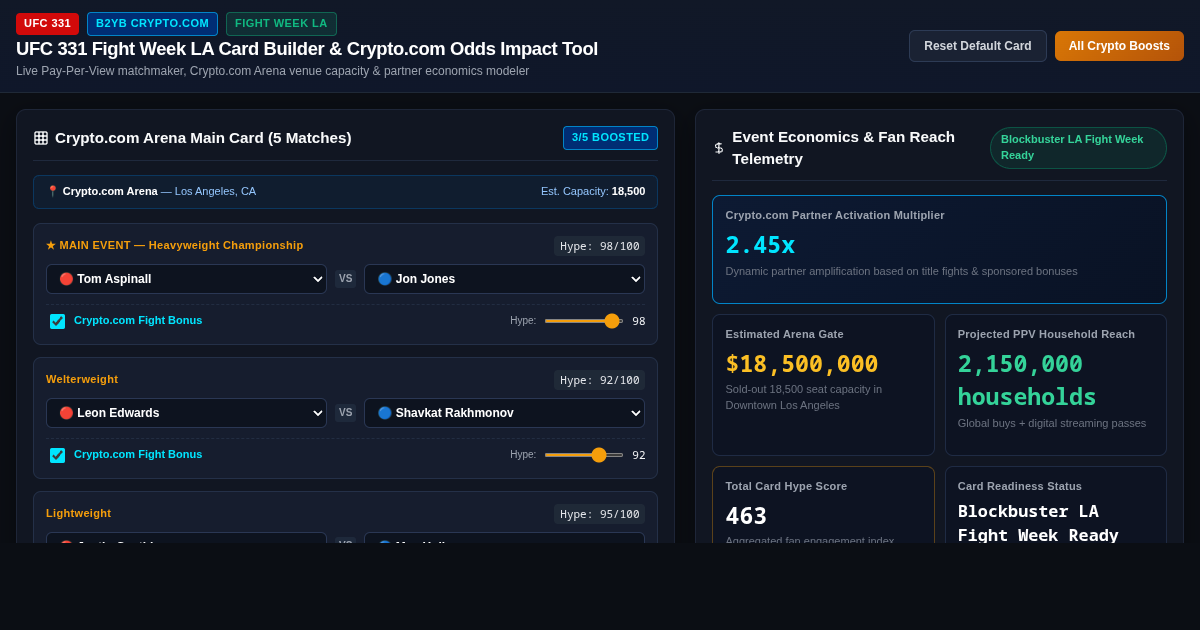Click the Lightweight bout heading
This screenshot has height=630, width=1200.
(x=79, y=514)
